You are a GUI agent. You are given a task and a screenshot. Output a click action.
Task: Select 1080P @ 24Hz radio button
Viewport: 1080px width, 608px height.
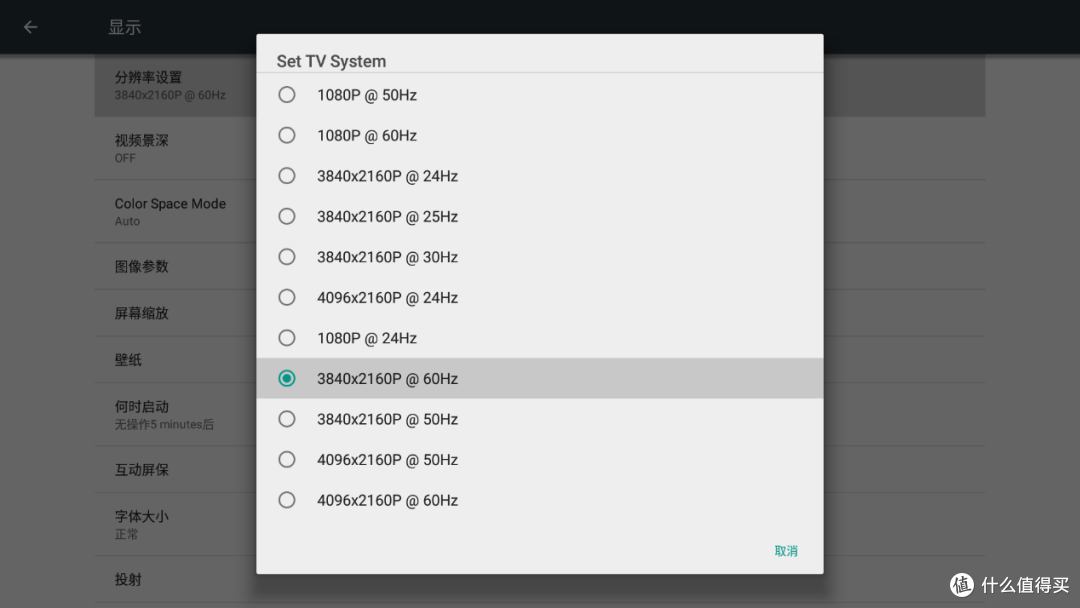pos(539,338)
